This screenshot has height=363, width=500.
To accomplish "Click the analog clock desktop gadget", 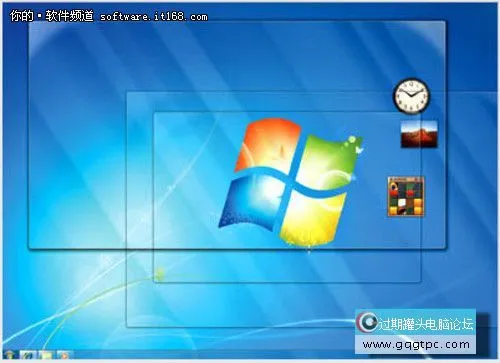I will [412, 96].
